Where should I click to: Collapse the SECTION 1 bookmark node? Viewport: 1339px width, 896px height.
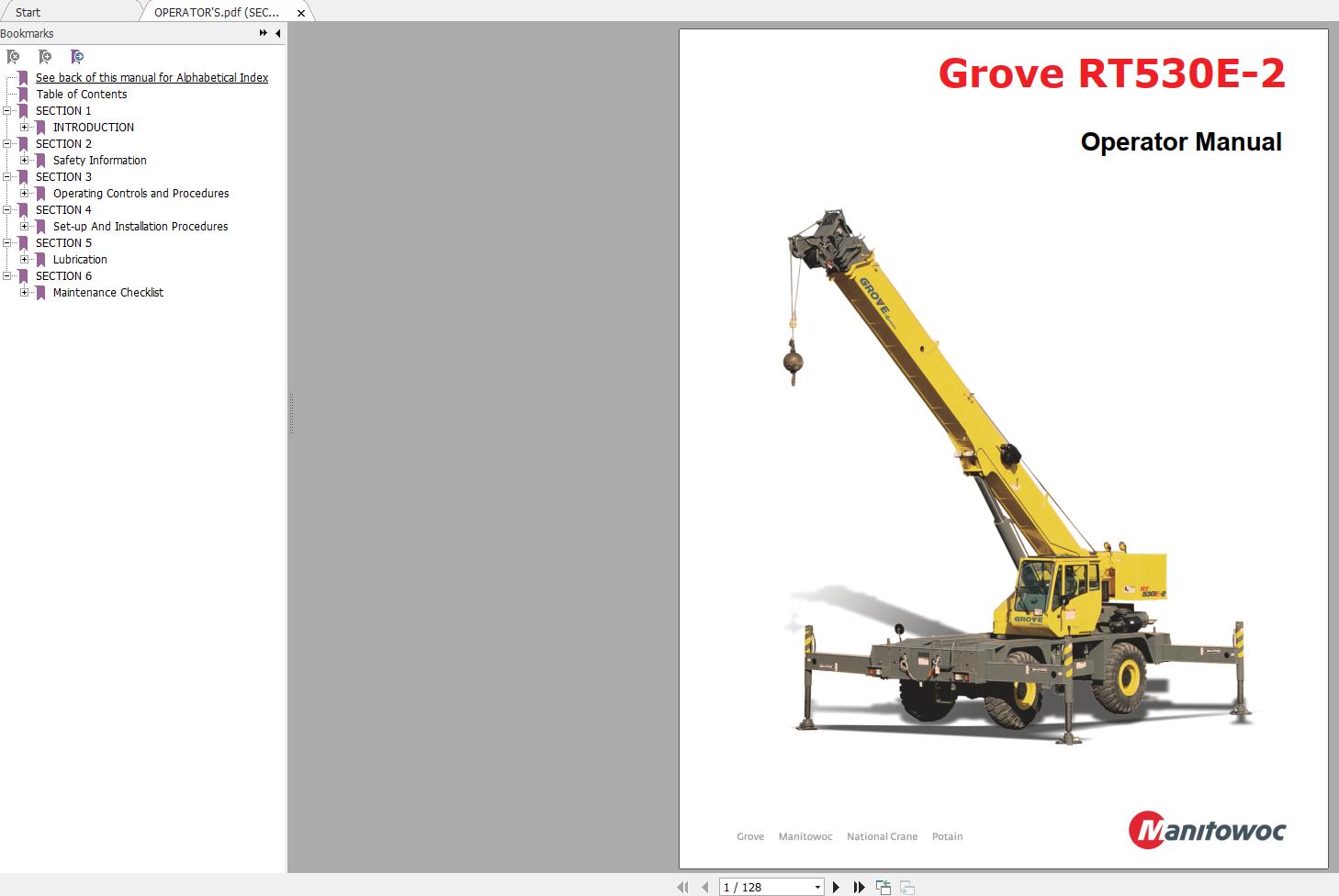[x=7, y=111]
